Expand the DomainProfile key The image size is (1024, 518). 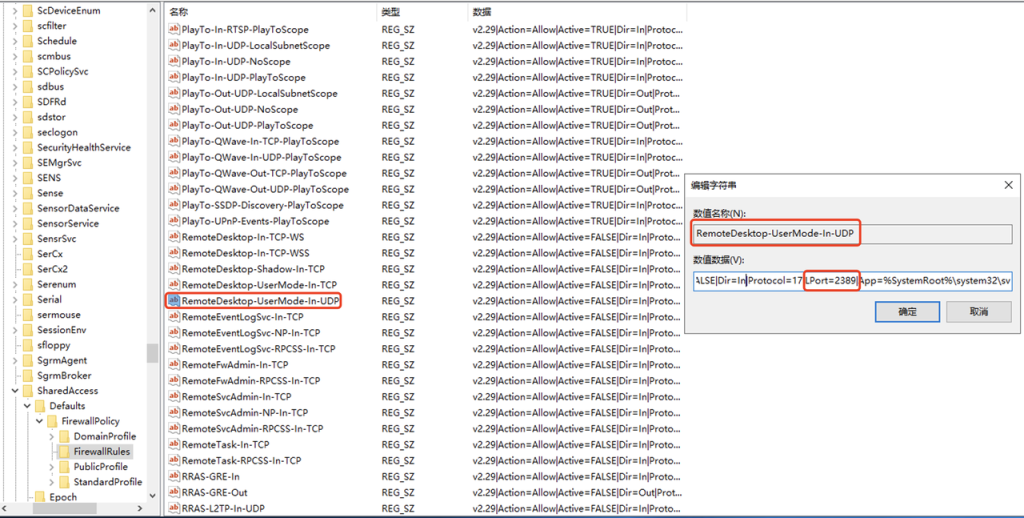pos(53,436)
